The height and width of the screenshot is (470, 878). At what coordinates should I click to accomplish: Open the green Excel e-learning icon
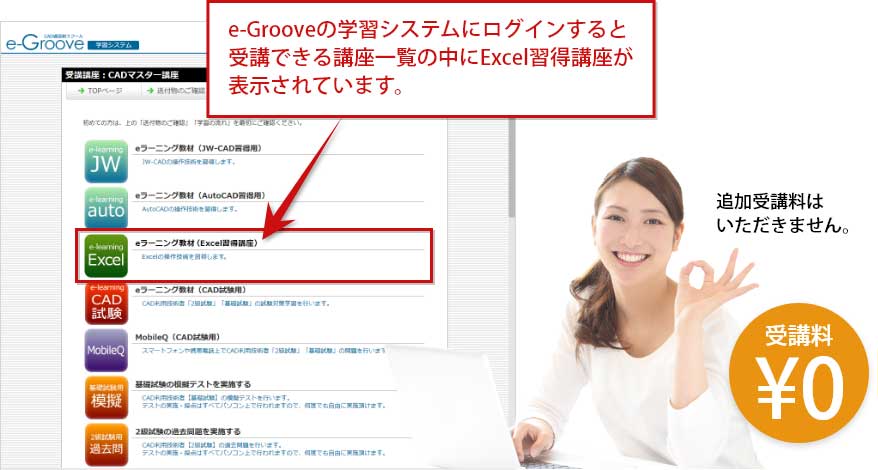106,256
